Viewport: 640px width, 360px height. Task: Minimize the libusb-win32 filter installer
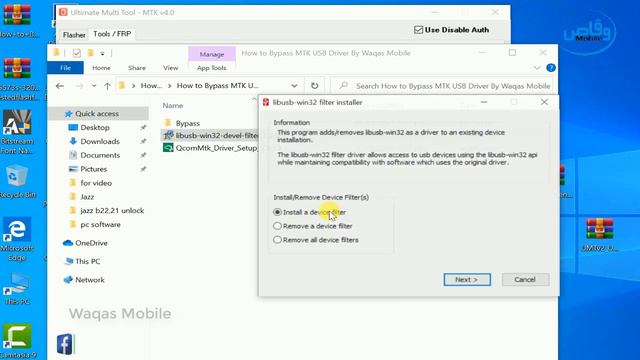coord(484,102)
